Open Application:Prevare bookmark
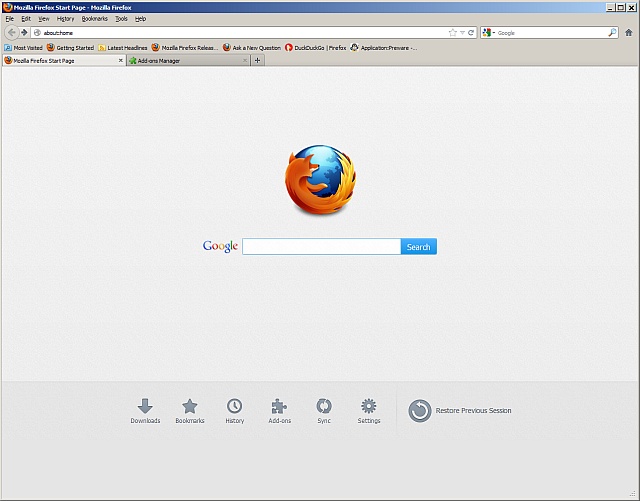 [384, 48]
